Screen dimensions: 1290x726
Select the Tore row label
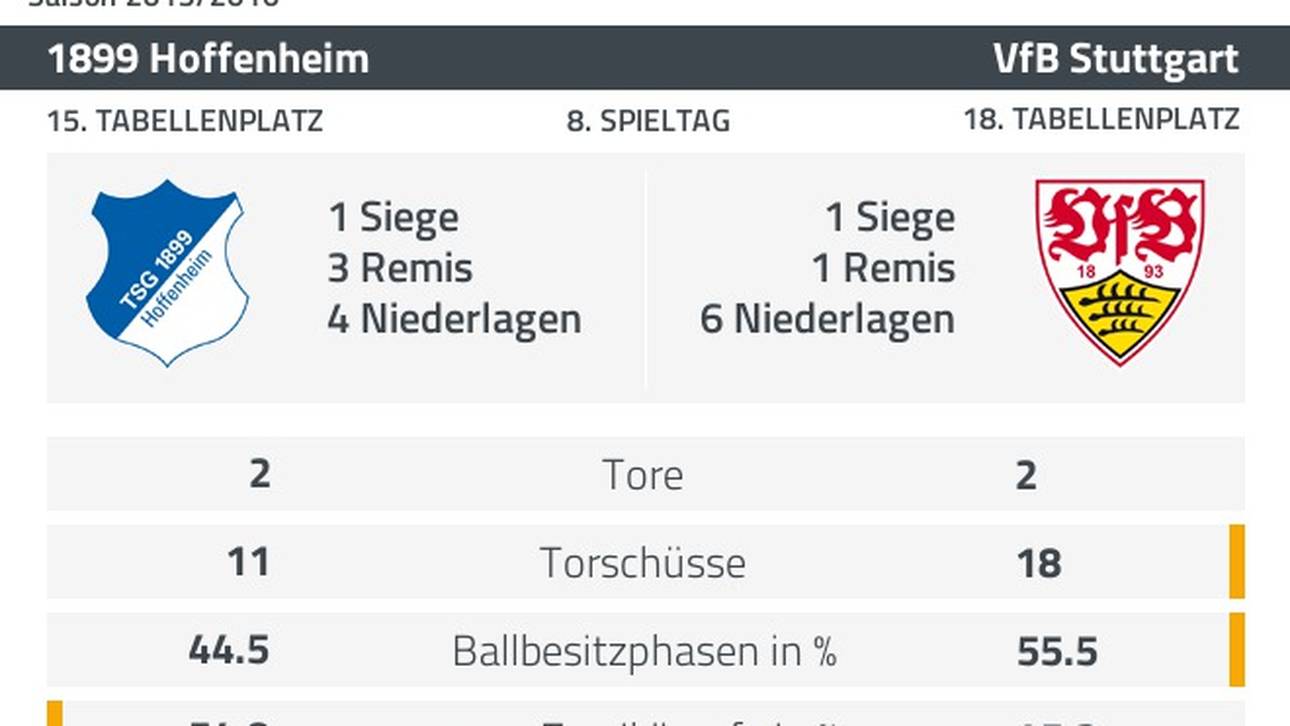643,475
